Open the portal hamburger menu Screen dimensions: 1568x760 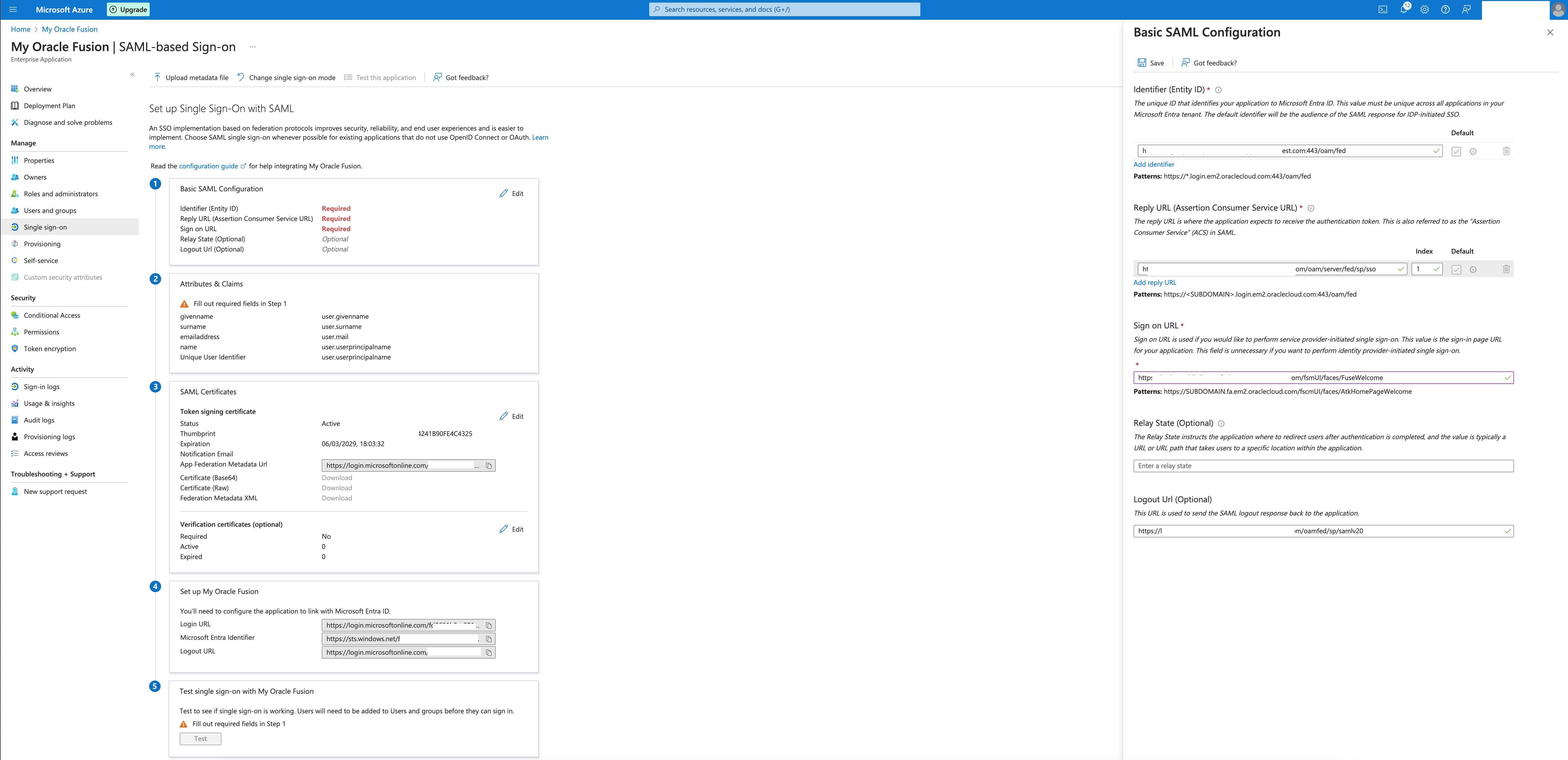[x=13, y=10]
